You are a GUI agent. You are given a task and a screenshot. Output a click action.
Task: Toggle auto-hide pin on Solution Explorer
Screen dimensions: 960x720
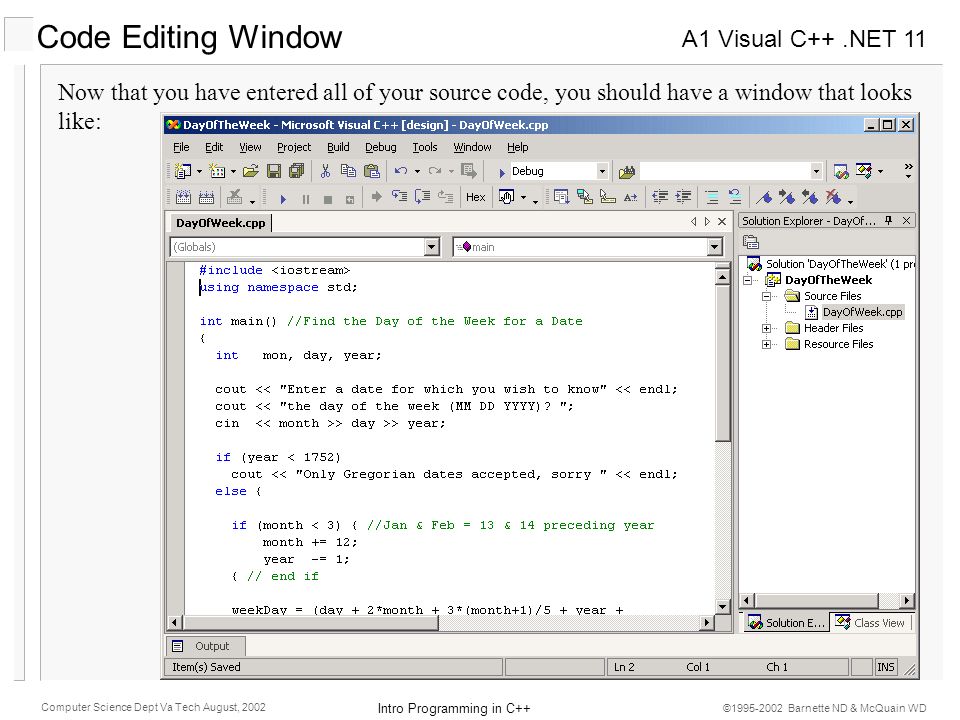coord(888,220)
